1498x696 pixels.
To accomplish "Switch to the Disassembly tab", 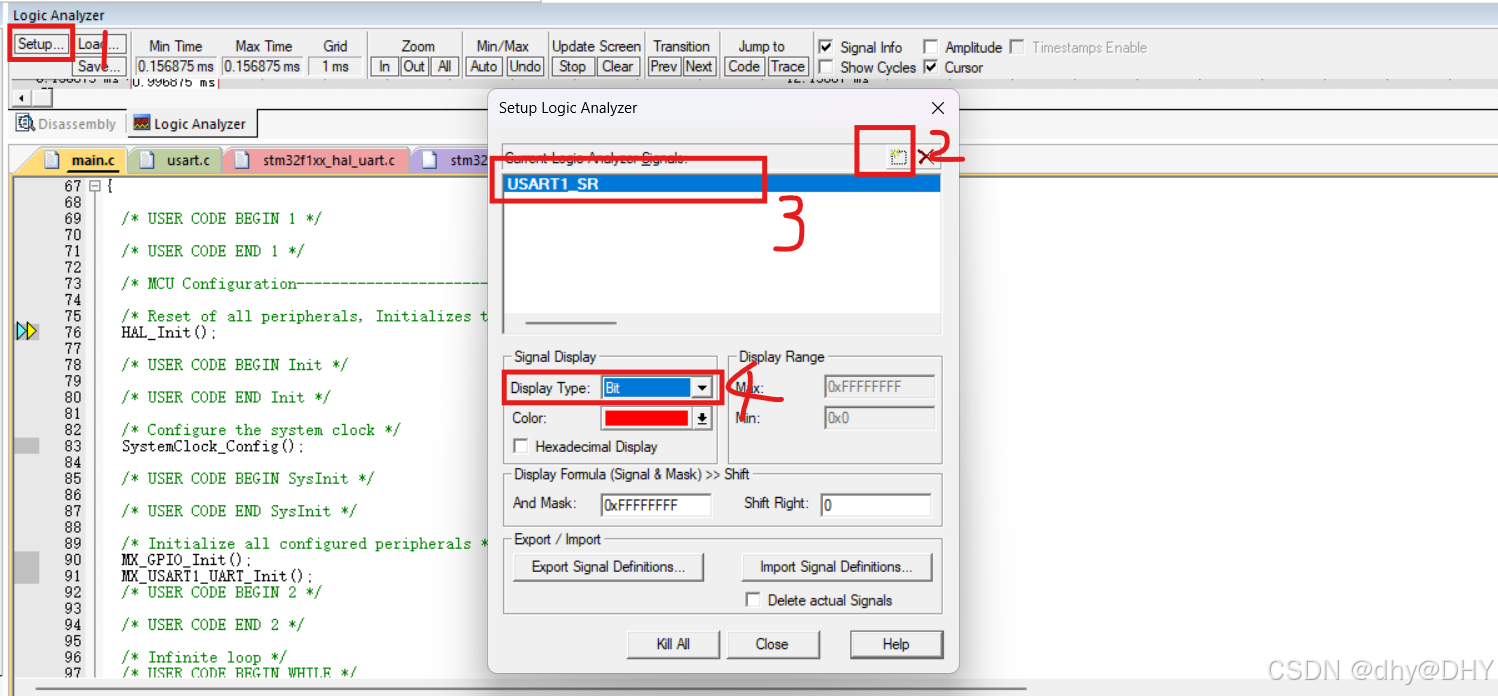I will [67, 124].
